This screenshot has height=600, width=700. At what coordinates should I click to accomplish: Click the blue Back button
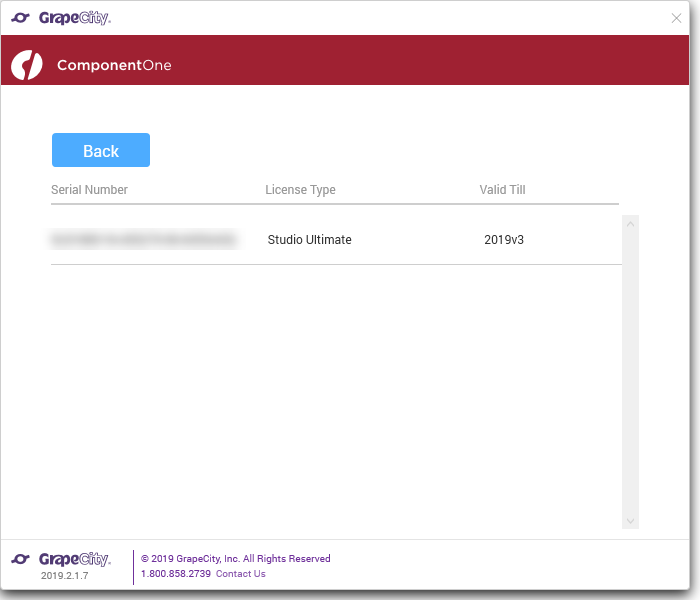[101, 150]
